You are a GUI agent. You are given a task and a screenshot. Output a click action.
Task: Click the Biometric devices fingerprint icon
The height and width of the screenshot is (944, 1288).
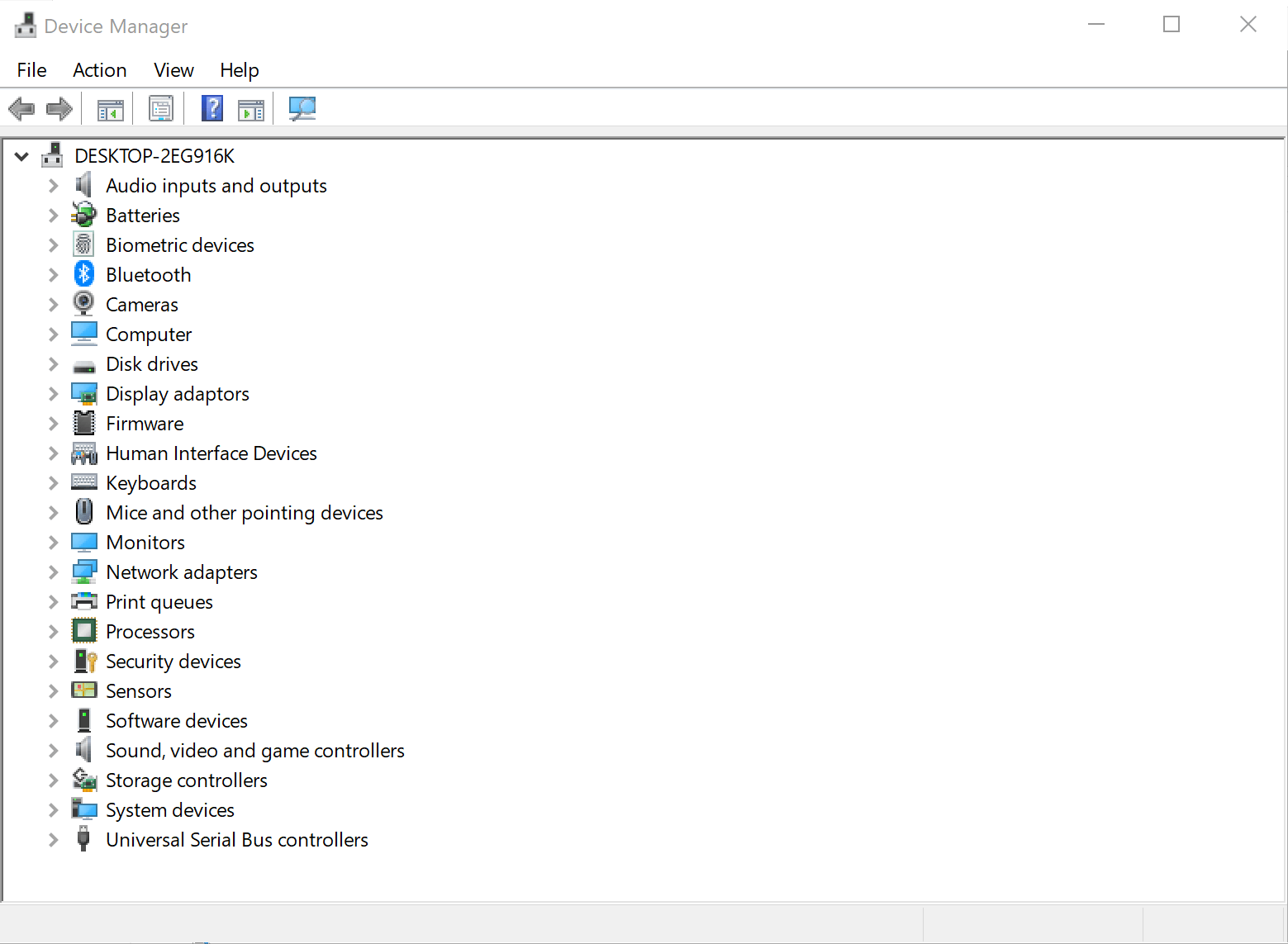point(84,244)
